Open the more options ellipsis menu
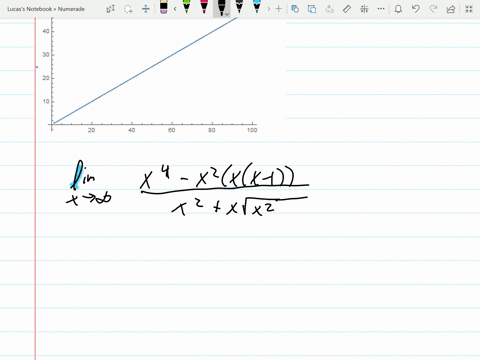The width and height of the screenshot is (480, 360). point(381,9)
